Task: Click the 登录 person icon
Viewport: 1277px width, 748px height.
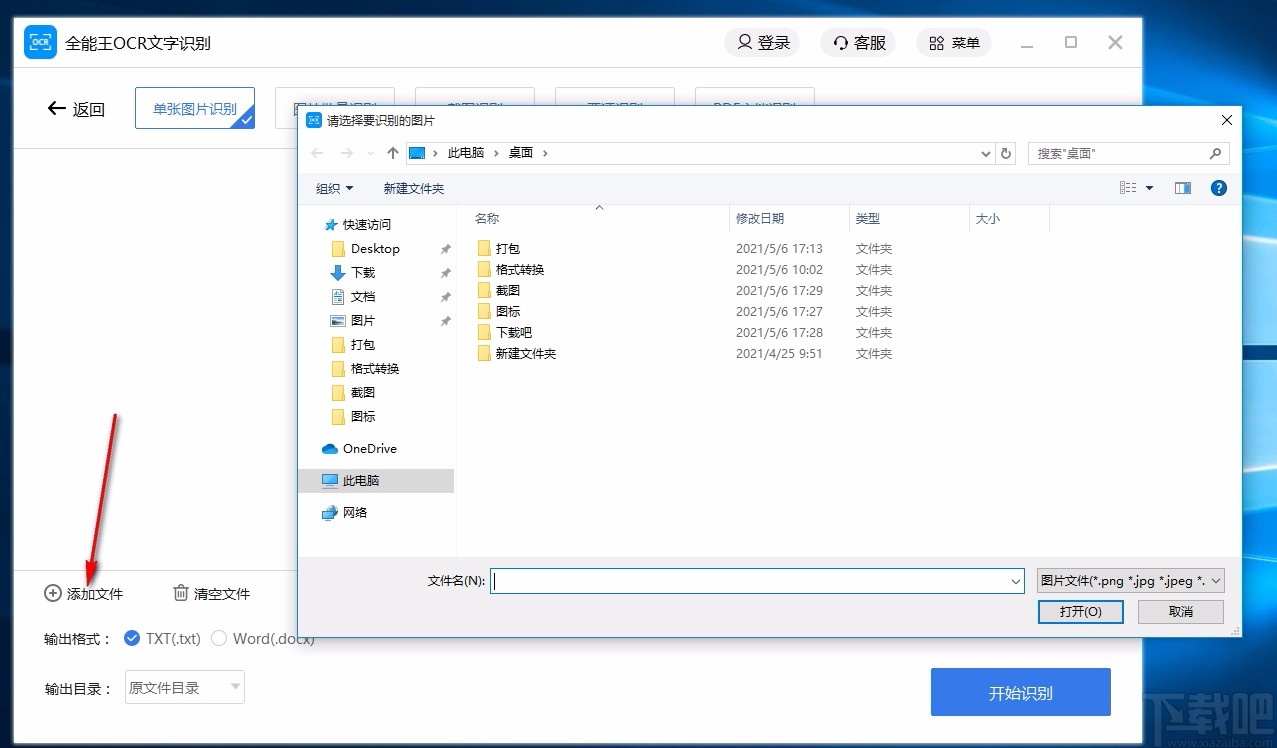Action: pos(744,42)
